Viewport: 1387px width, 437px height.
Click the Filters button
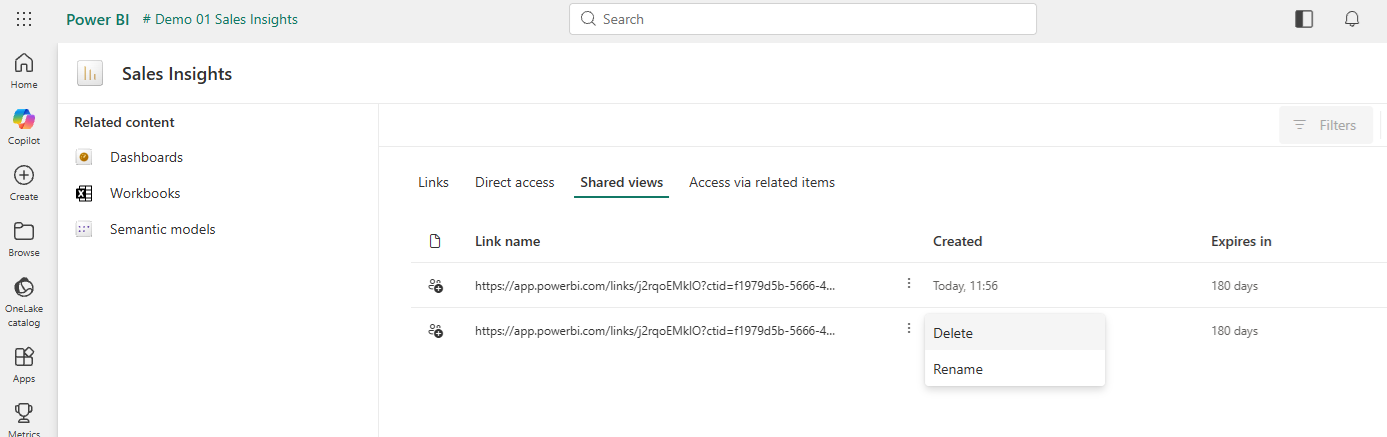point(1325,125)
